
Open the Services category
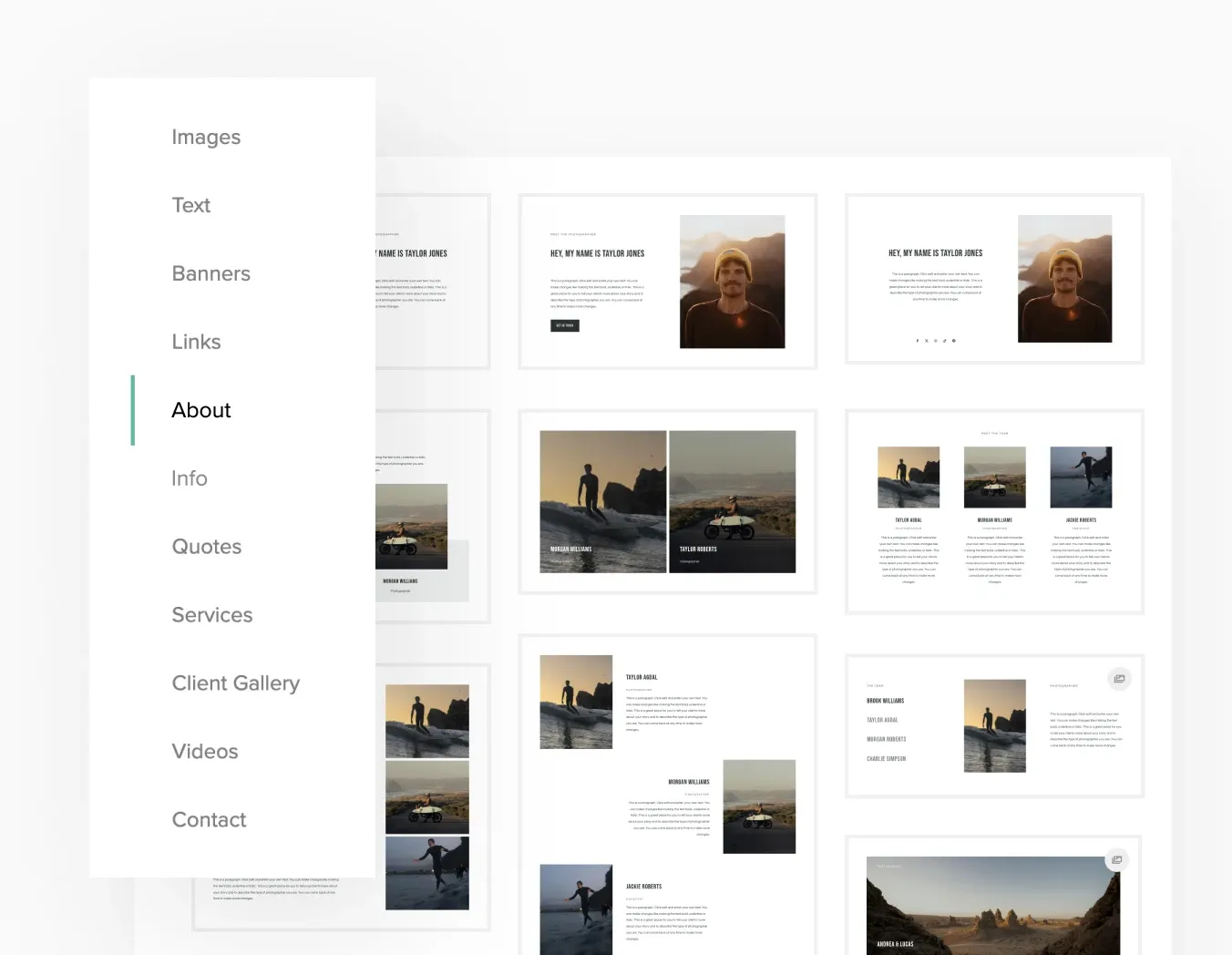(211, 615)
